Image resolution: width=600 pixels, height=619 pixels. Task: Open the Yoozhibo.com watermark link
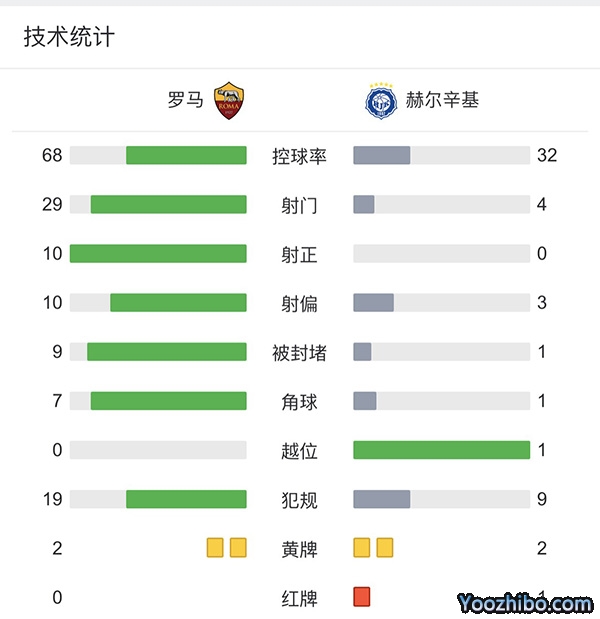point(525,603)
